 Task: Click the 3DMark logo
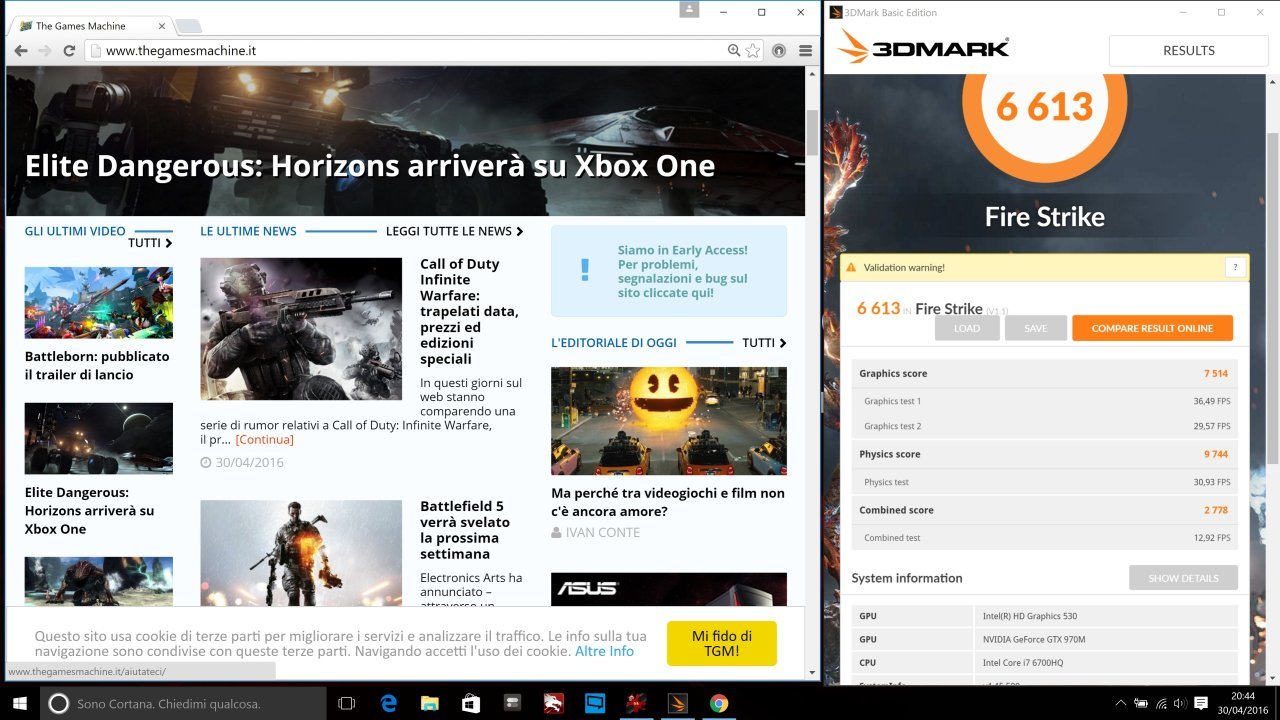(924, 47)
